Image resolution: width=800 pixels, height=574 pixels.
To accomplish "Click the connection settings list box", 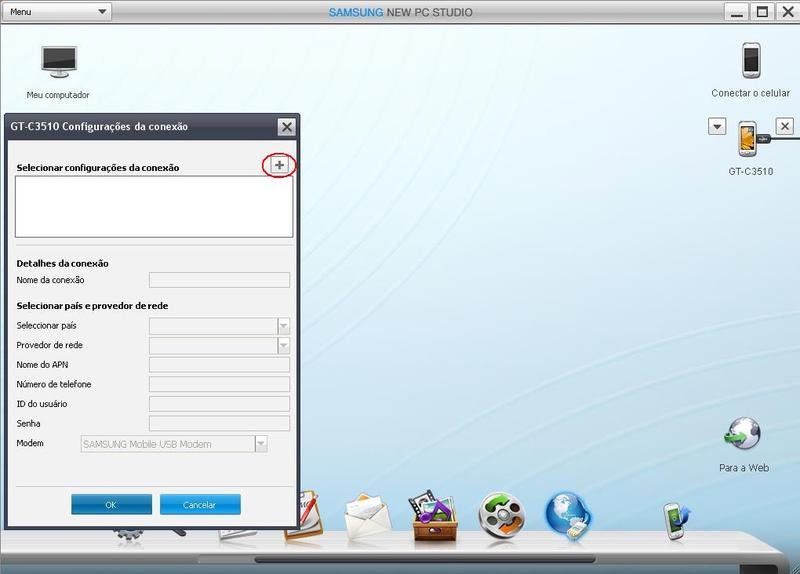I will (154, 207).
